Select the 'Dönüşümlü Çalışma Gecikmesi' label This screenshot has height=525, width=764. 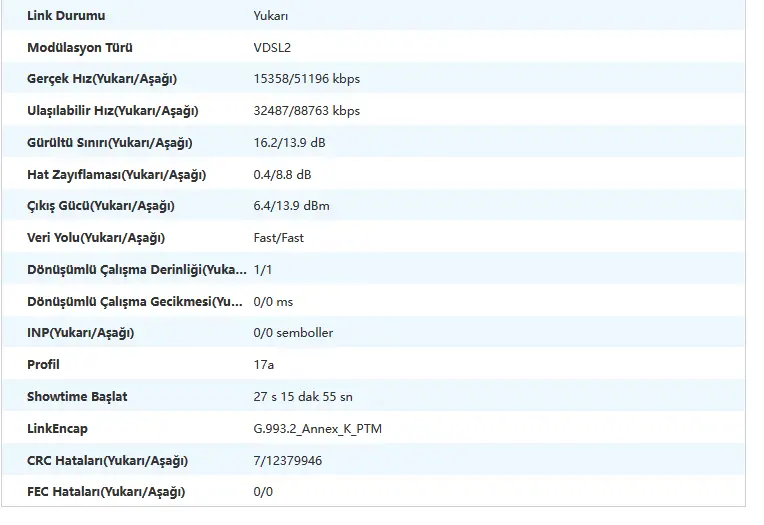click(x=135, y=302)
